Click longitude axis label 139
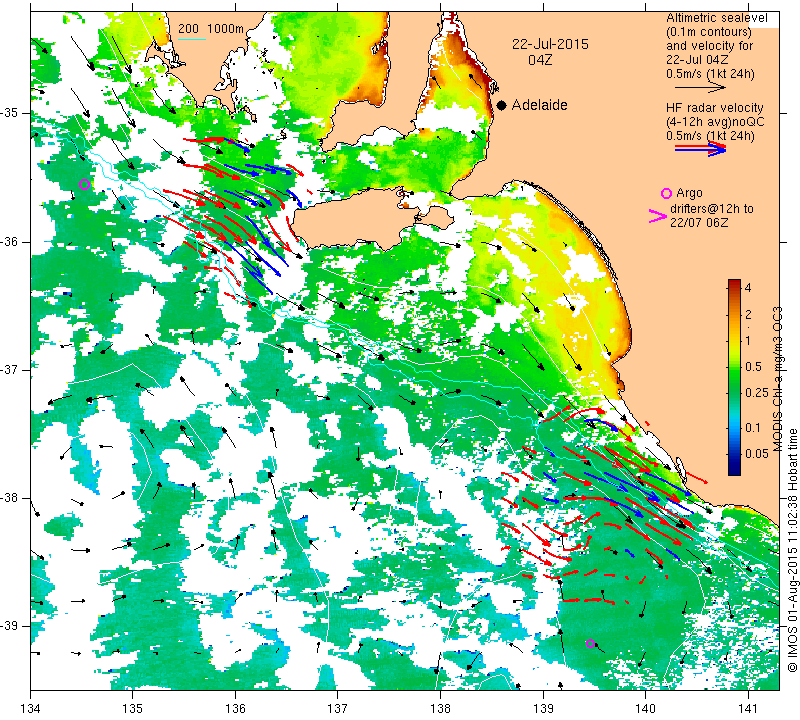This screenshot has height=720, width=800. coord(543,708)
